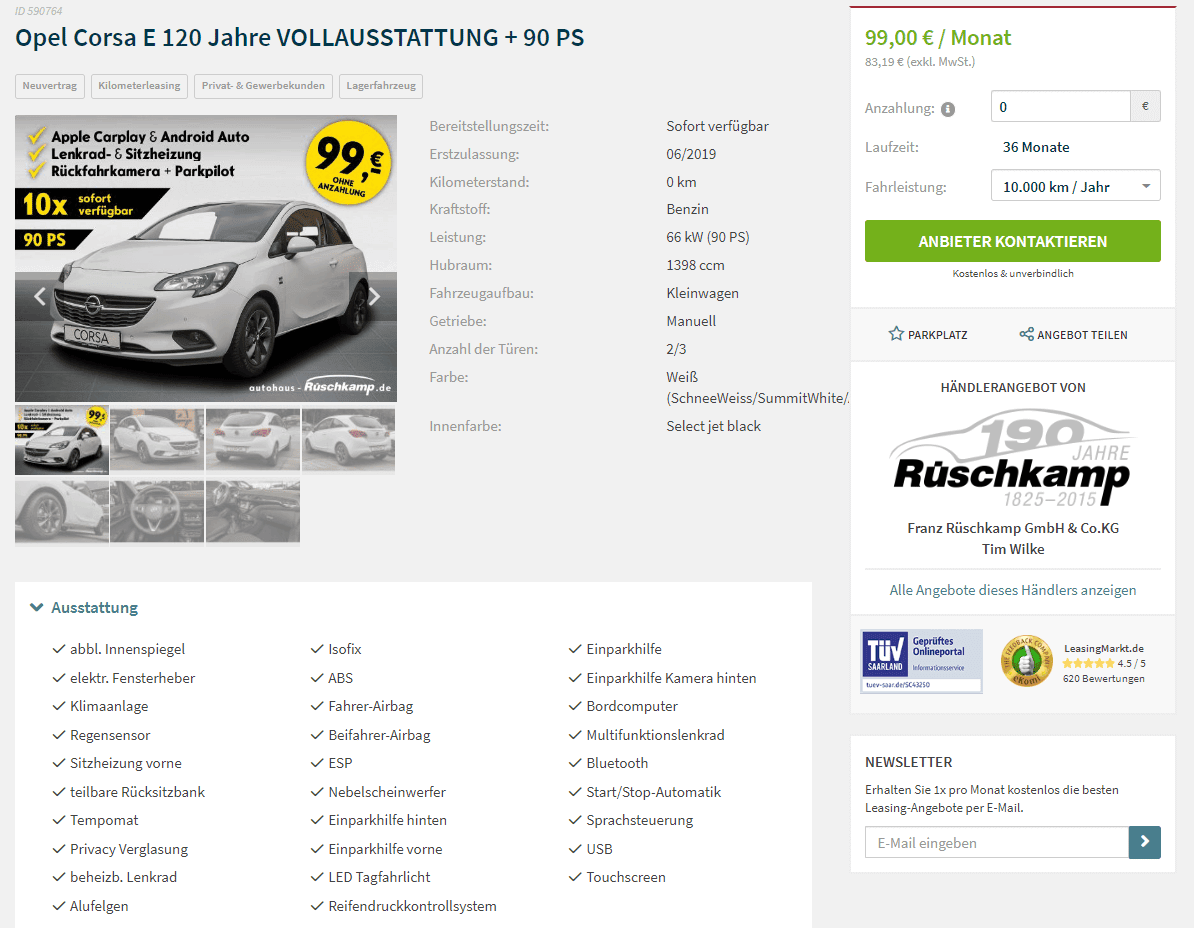Click the Anbieter kontaktieren button
Image resolution: width=1194 pixels, height=928 pixels.
(x=1013, y=241)
